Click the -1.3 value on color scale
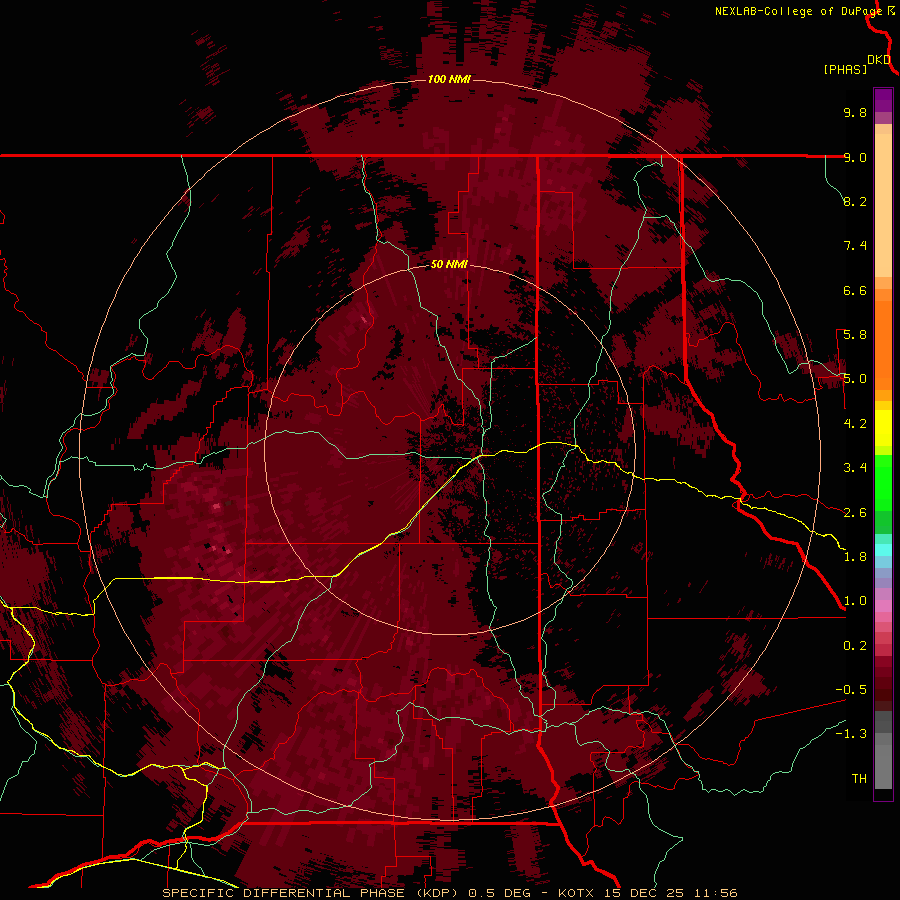The height and width of the screenshot is (900, 900). 851,734
